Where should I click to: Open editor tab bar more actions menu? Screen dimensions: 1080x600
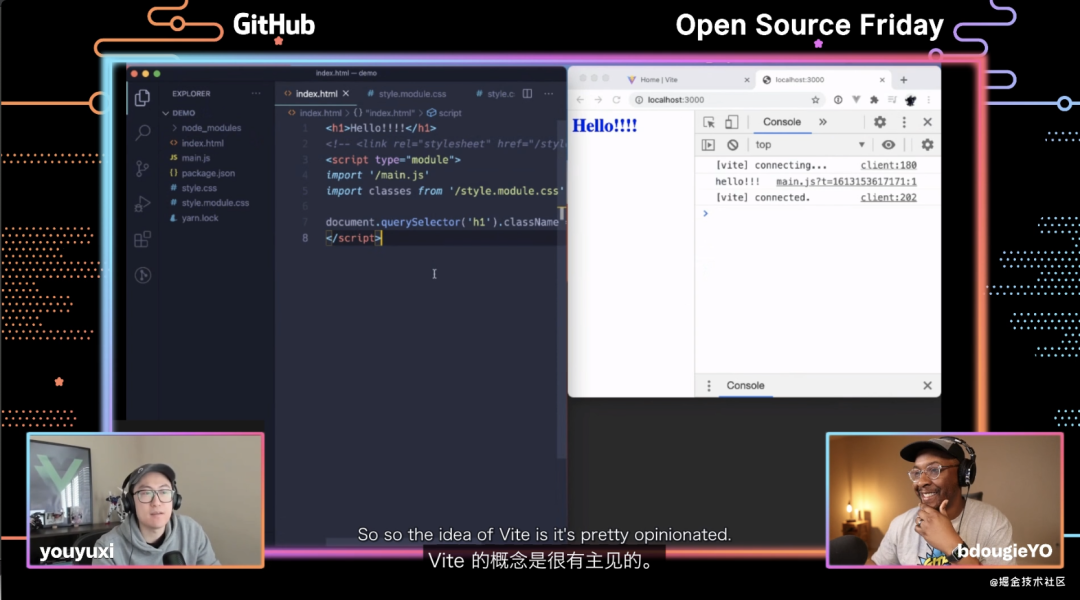click(x=548, y=93)
